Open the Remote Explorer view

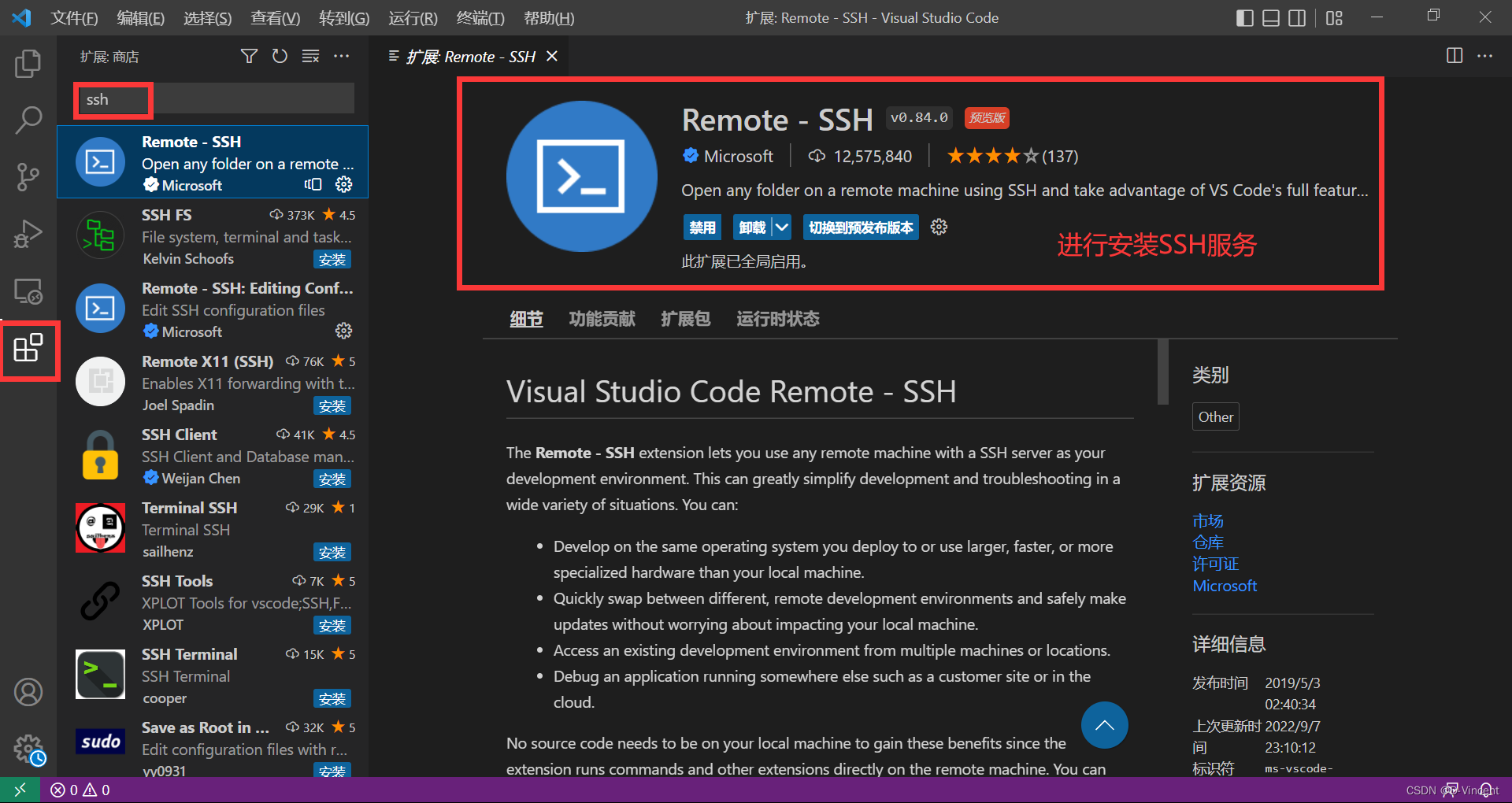click(x=28, y=291)
